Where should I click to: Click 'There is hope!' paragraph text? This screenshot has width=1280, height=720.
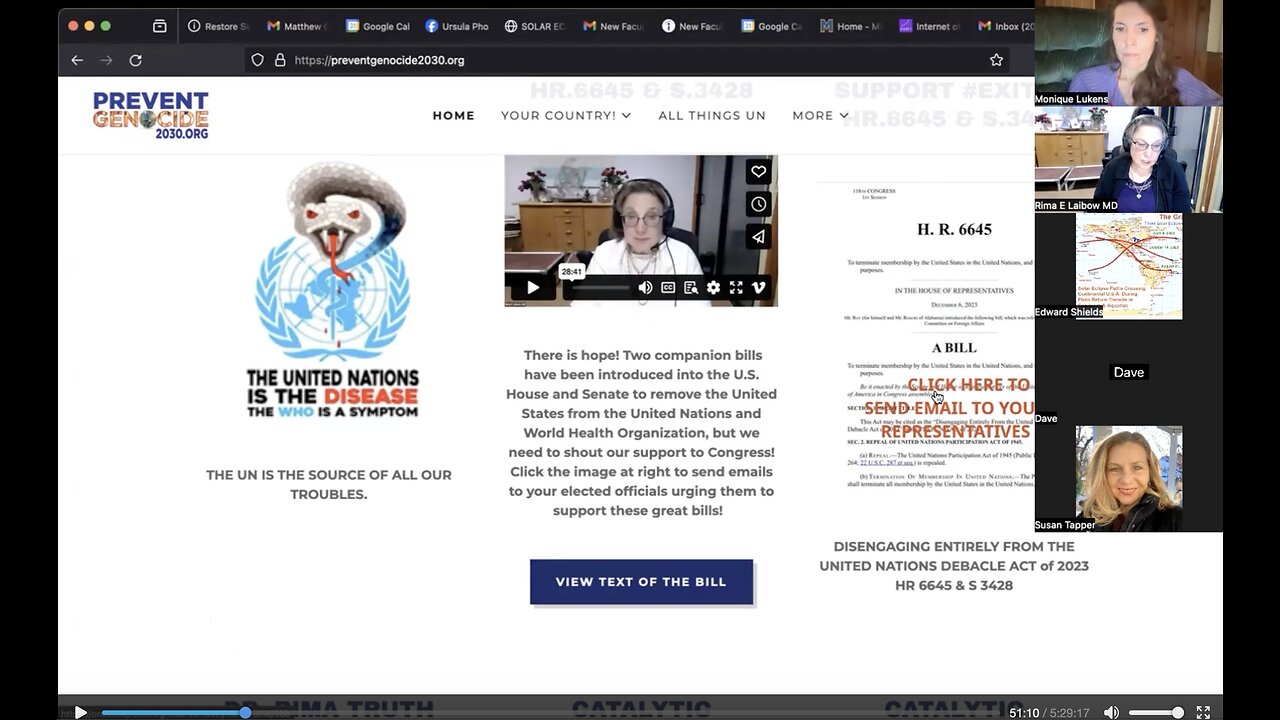click(641, 433)
